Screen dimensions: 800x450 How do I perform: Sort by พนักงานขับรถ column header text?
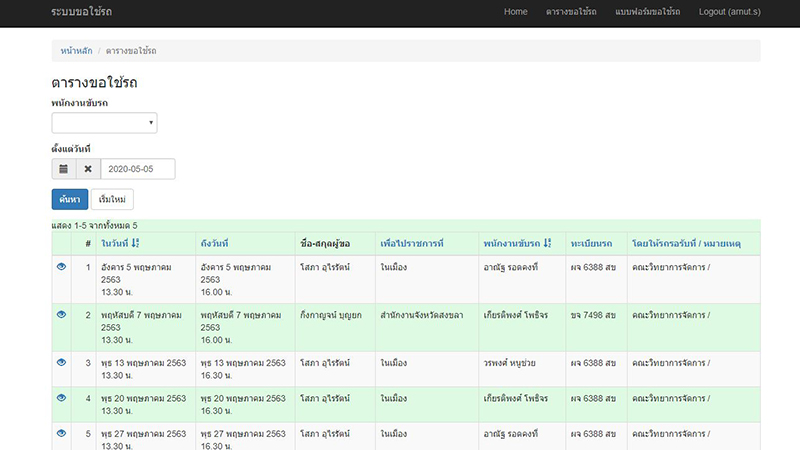tap(512, 243)
